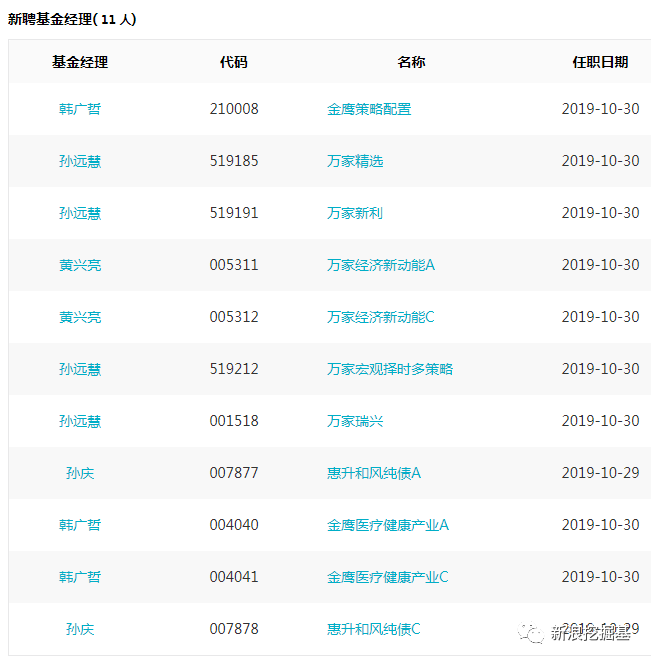This screenshot has width=651, height=662.
Task: Open fund link 万家瑞兴
Action: tap(355, 421)
